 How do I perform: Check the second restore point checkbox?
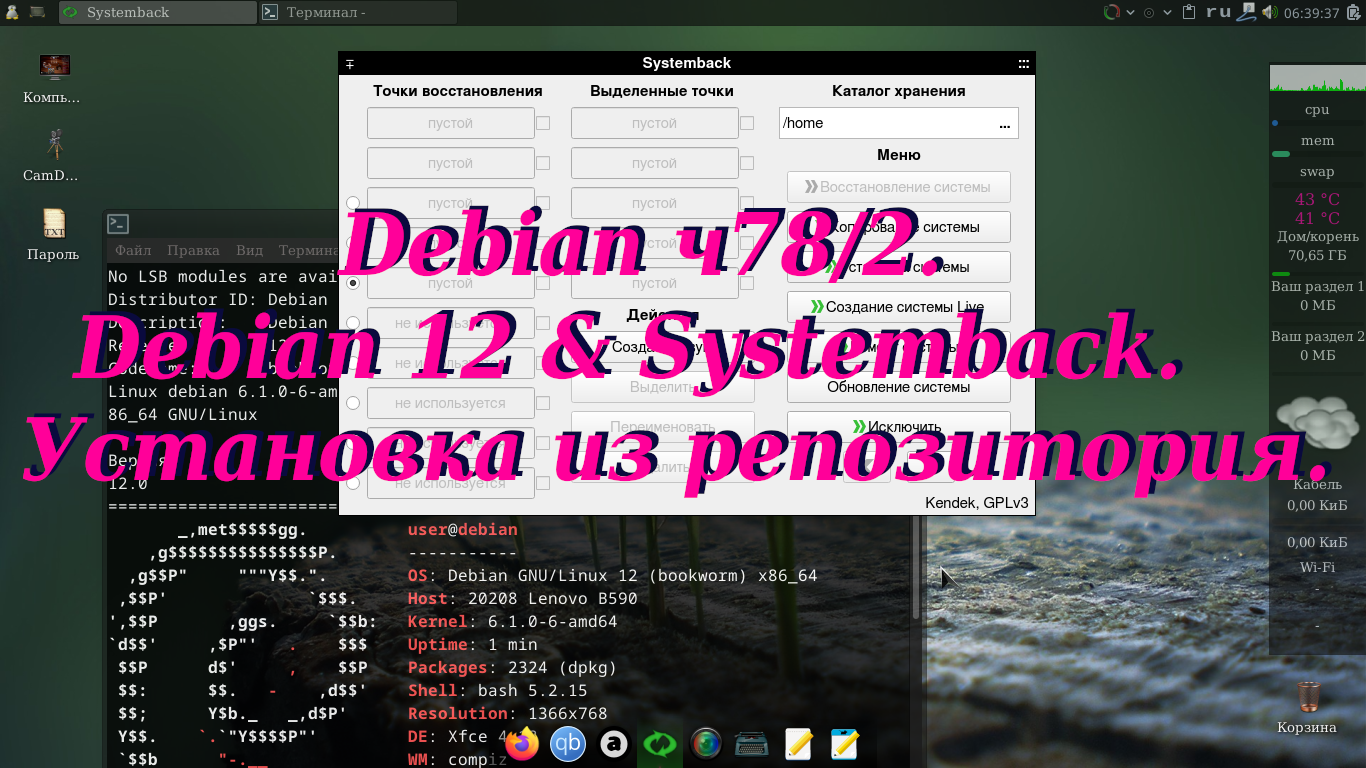pos(543,163)
